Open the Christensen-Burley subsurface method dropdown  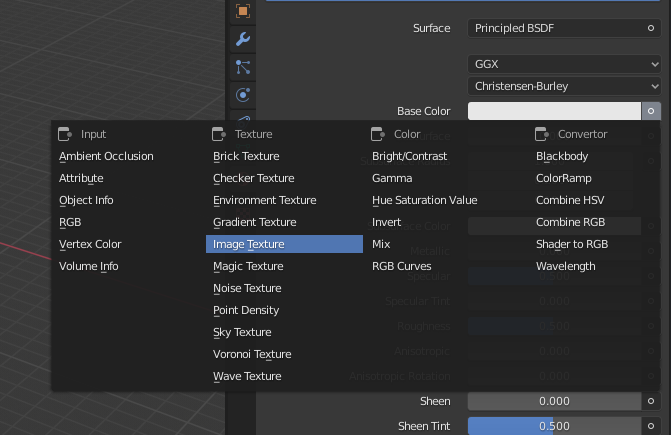coord(565,86)
